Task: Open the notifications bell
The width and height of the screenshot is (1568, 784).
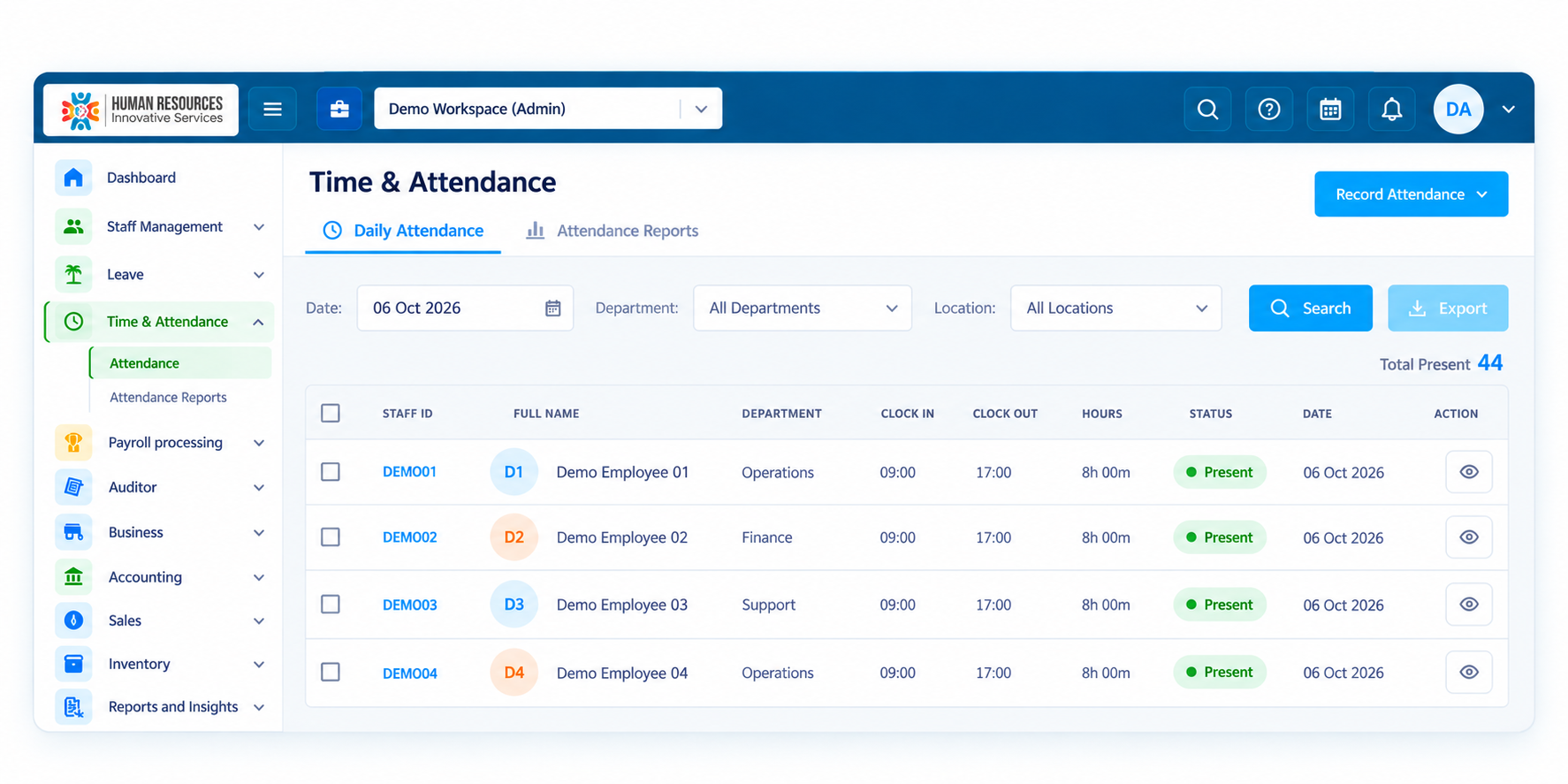Action: point(1392,109)
